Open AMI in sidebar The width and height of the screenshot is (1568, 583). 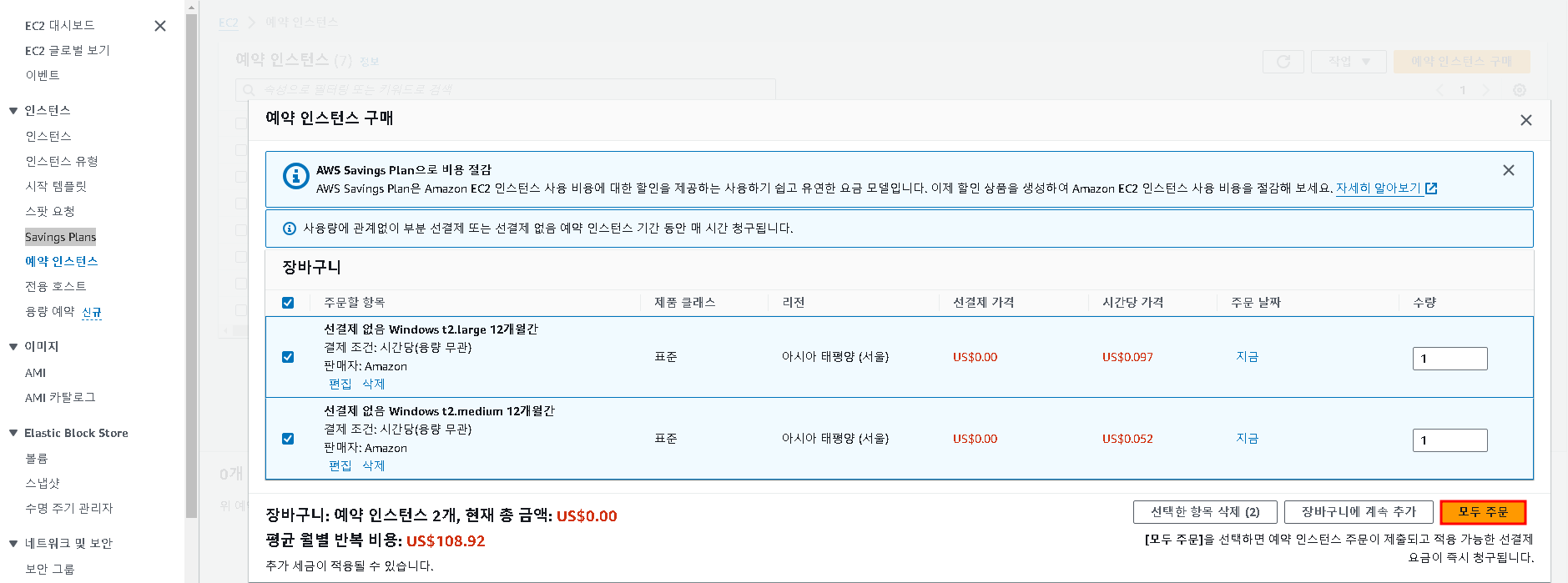pyautogui.click(x=36, y=374)
